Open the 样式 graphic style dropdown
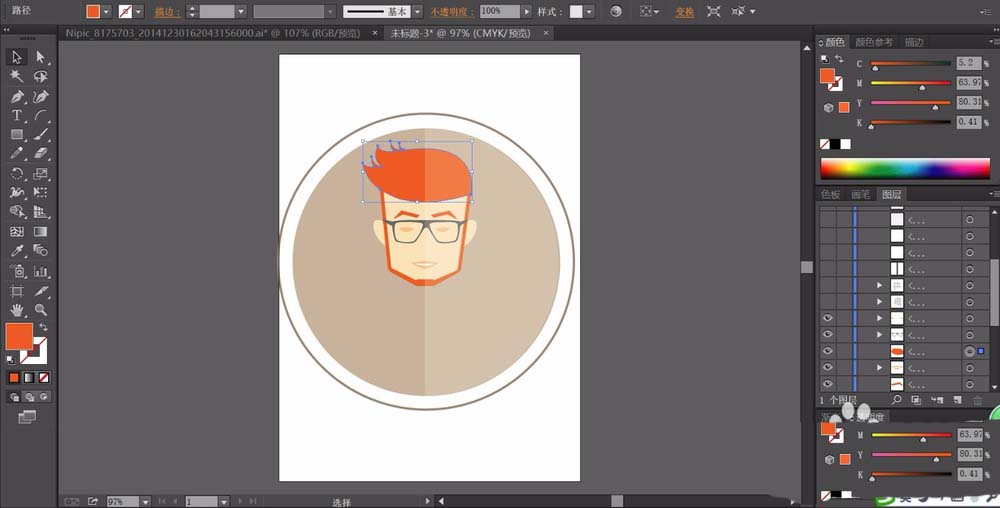 coord(589,11)
